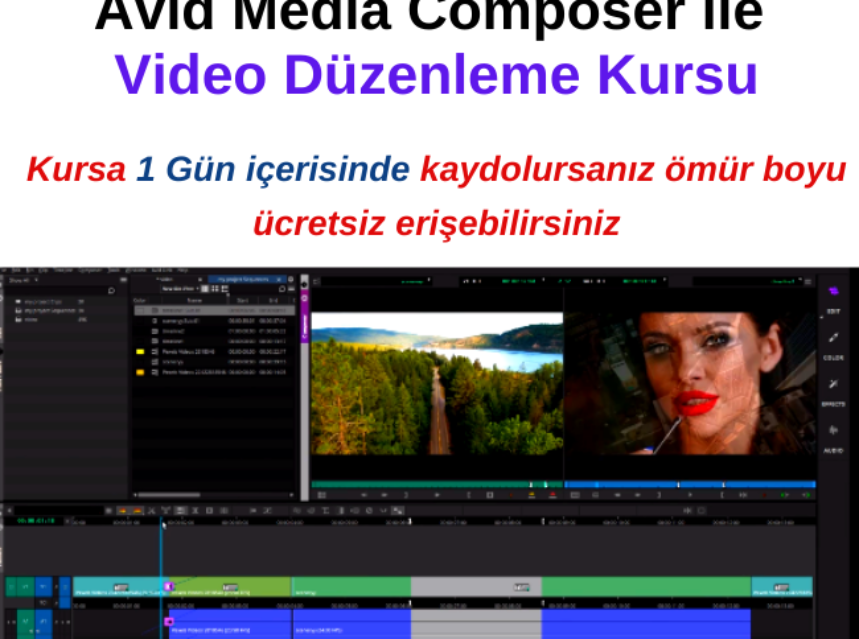The height and width of the screenshot is (639, 859).
Task: Open the Help menu
Action: point(183,270)
